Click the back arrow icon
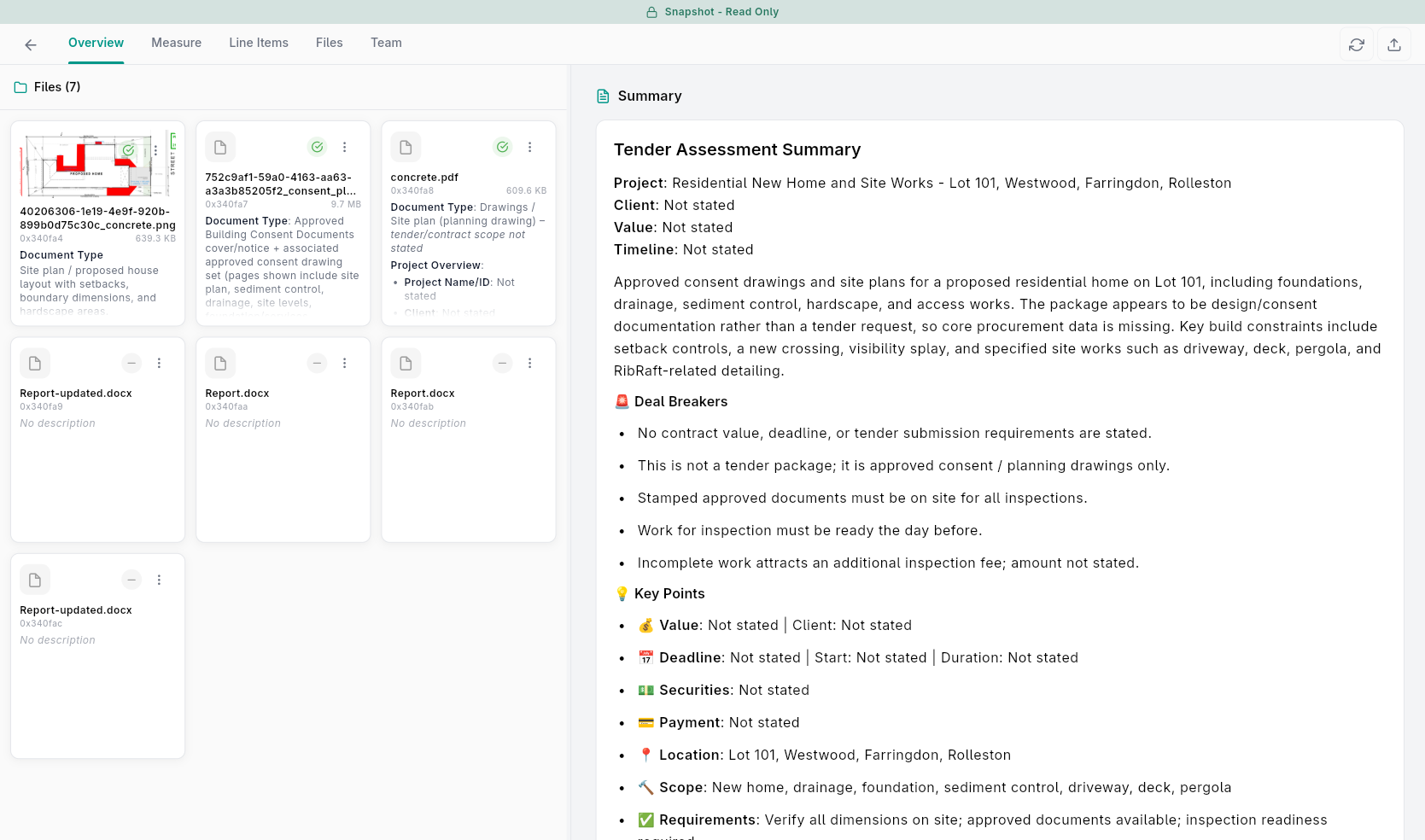The height and width of the screenshot is (840, 1425). pos(31,44)
